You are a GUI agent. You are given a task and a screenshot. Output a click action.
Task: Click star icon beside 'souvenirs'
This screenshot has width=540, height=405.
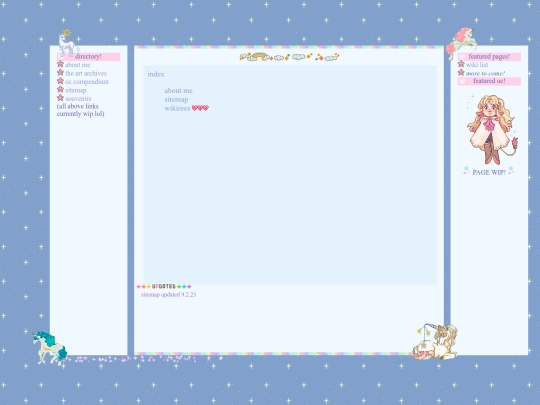click(60, 98)
